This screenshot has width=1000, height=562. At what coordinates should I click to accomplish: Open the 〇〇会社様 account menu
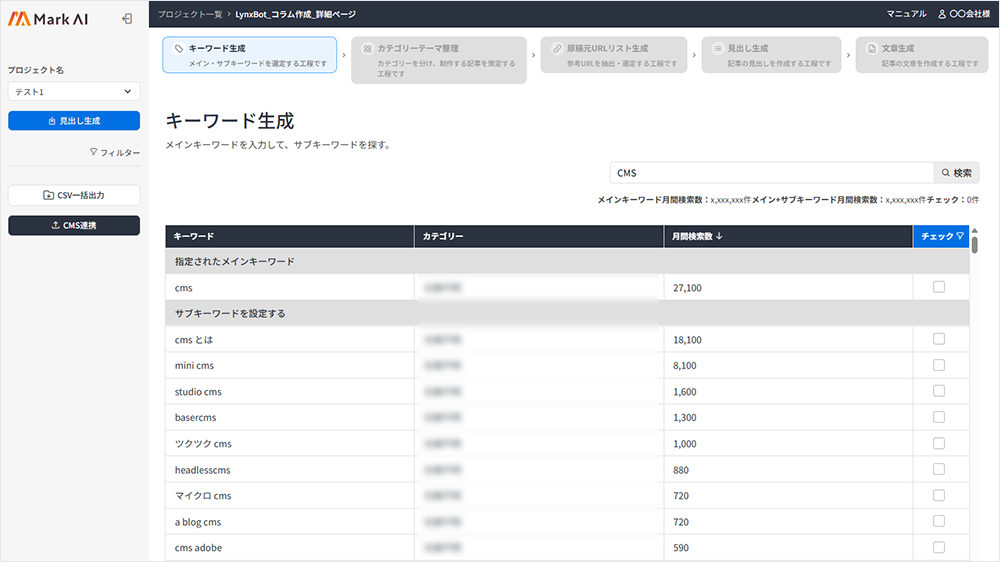964,14
